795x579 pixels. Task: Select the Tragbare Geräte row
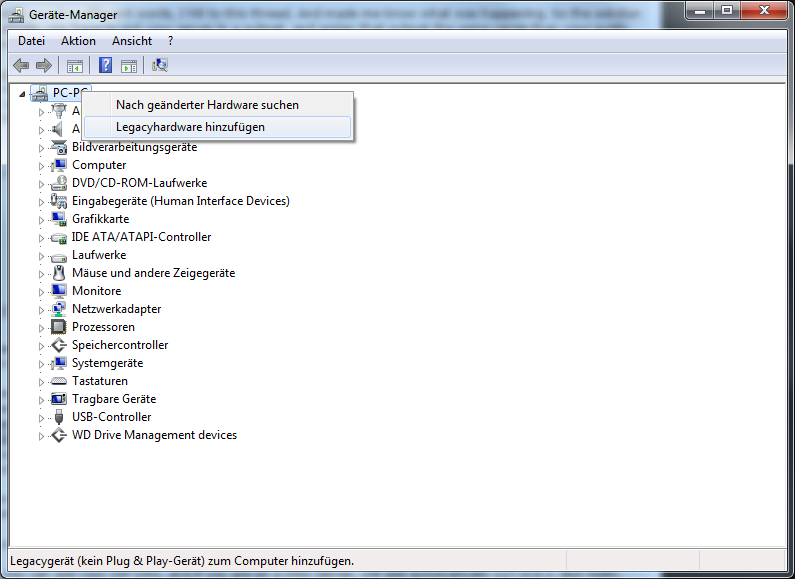(114, 399)
